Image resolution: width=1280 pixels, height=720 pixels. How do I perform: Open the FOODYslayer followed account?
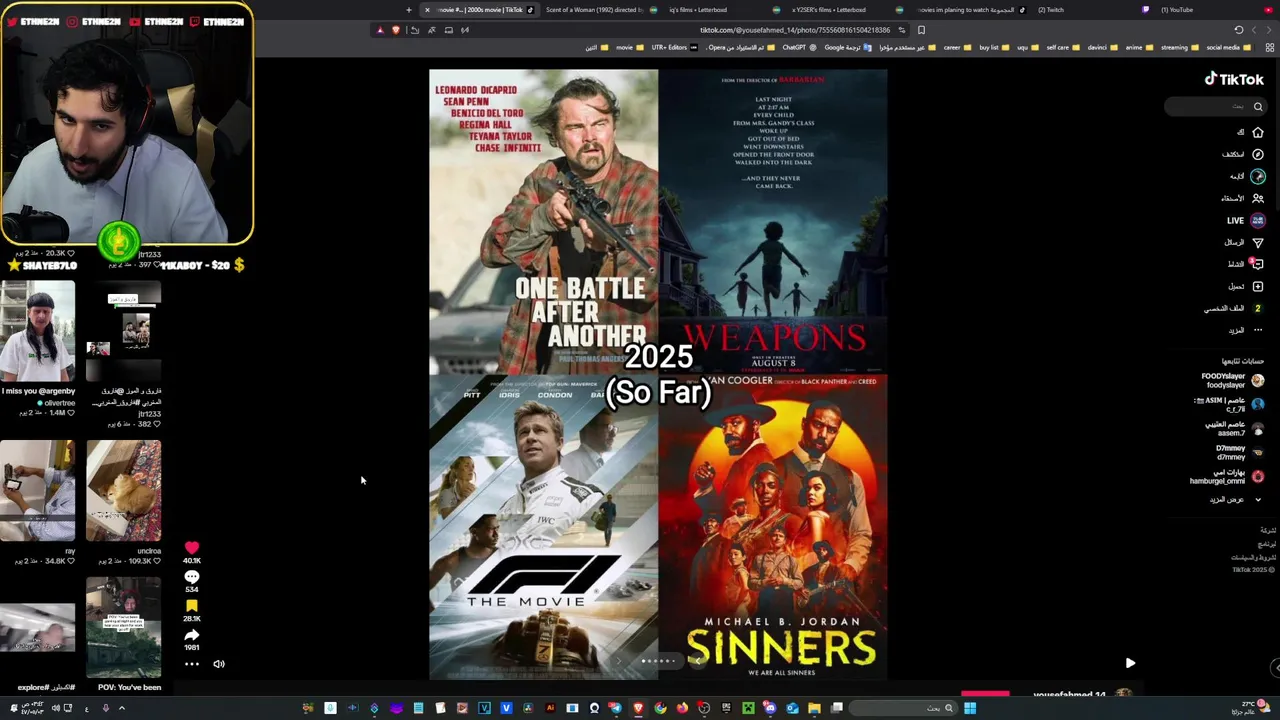1232,380
